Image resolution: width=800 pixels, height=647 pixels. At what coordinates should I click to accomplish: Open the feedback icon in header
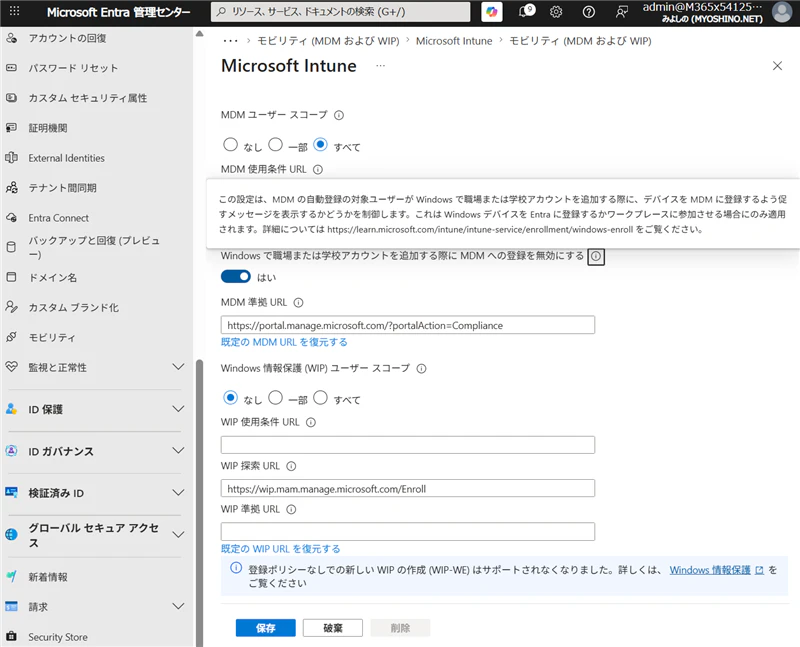[x=621, y=12]
